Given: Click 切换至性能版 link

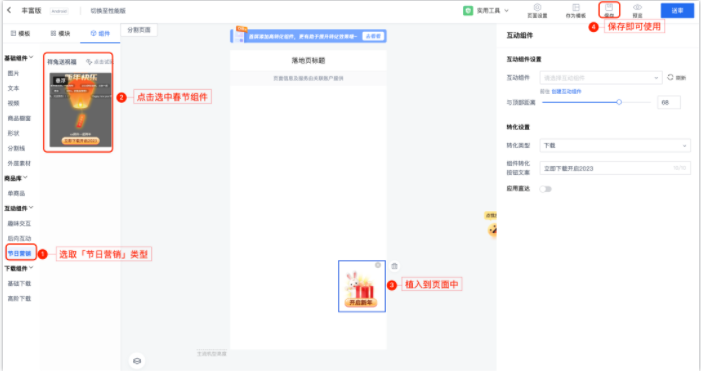Looking at the screenshot, I should [108, 10].
